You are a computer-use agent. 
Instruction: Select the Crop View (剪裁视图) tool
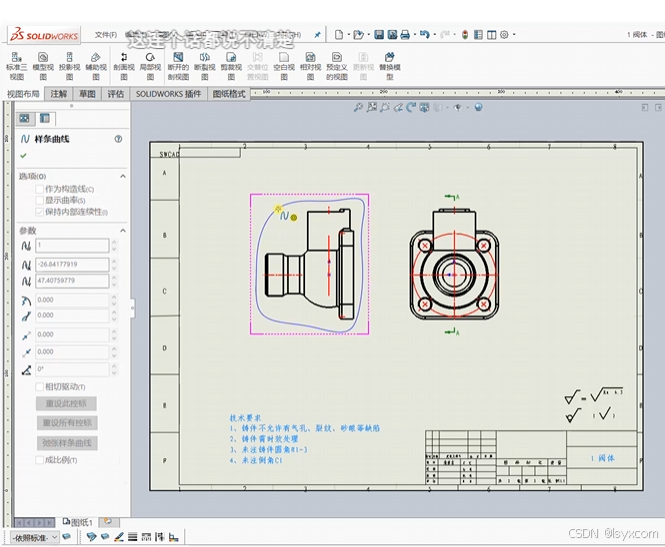pos(231,66)
